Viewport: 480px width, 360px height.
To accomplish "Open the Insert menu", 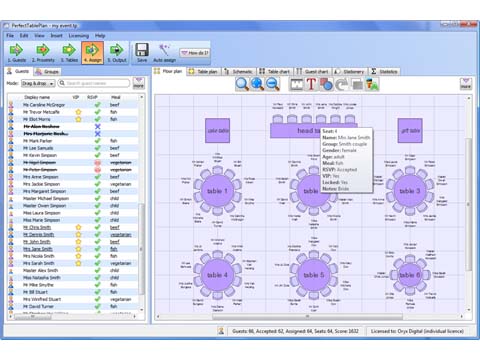I will point(56,35).
